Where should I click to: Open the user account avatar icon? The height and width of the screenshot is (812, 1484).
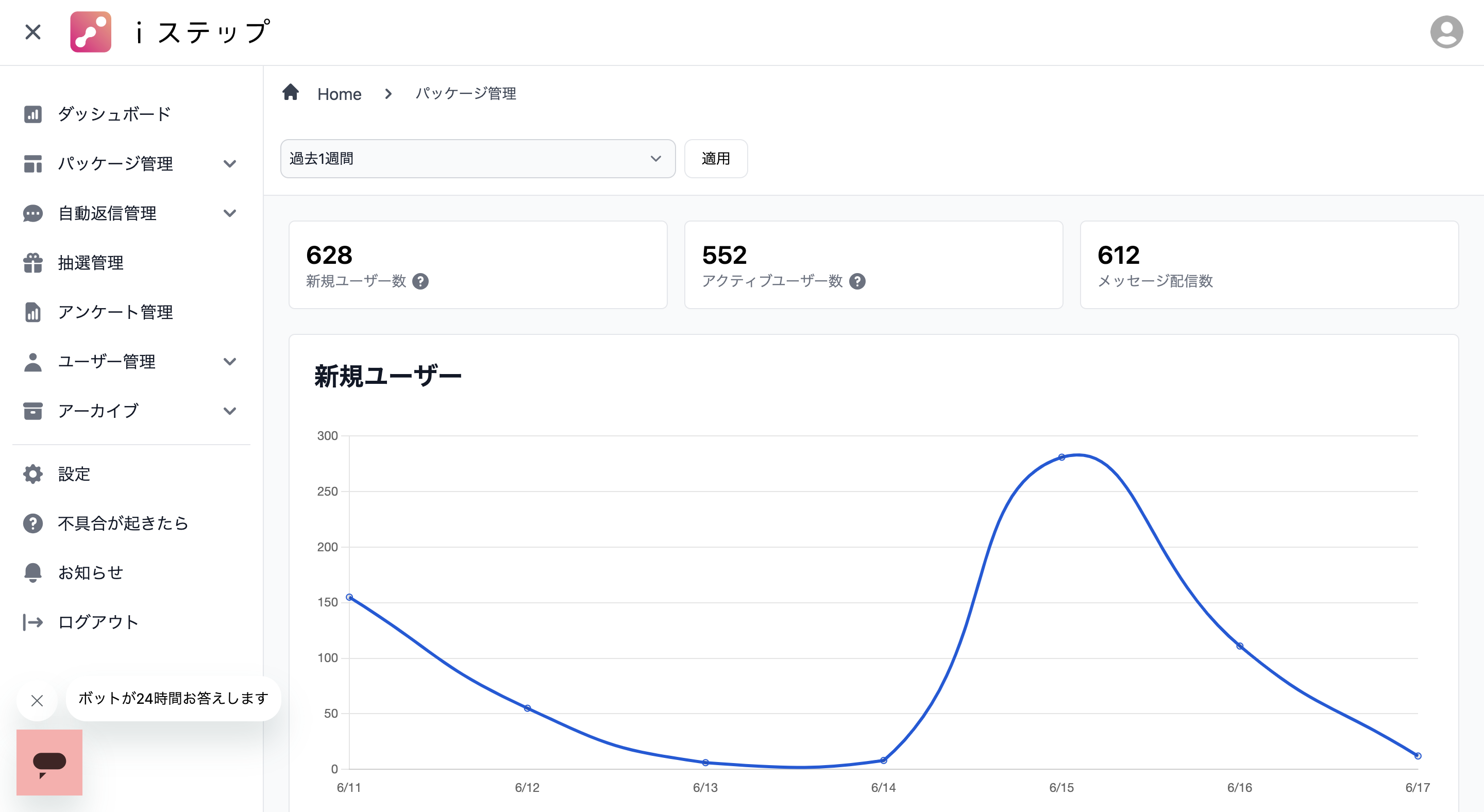pos(1446,32)
